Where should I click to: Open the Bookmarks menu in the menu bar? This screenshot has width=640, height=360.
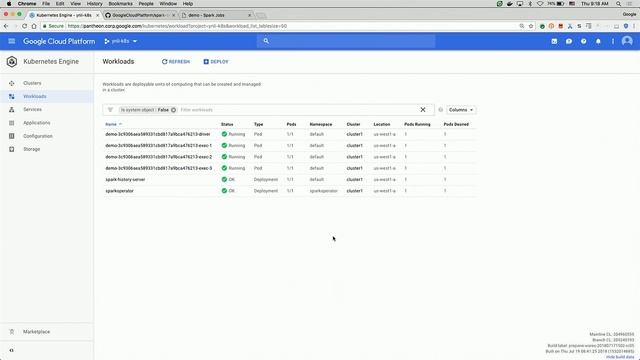(x=120, y=4)
